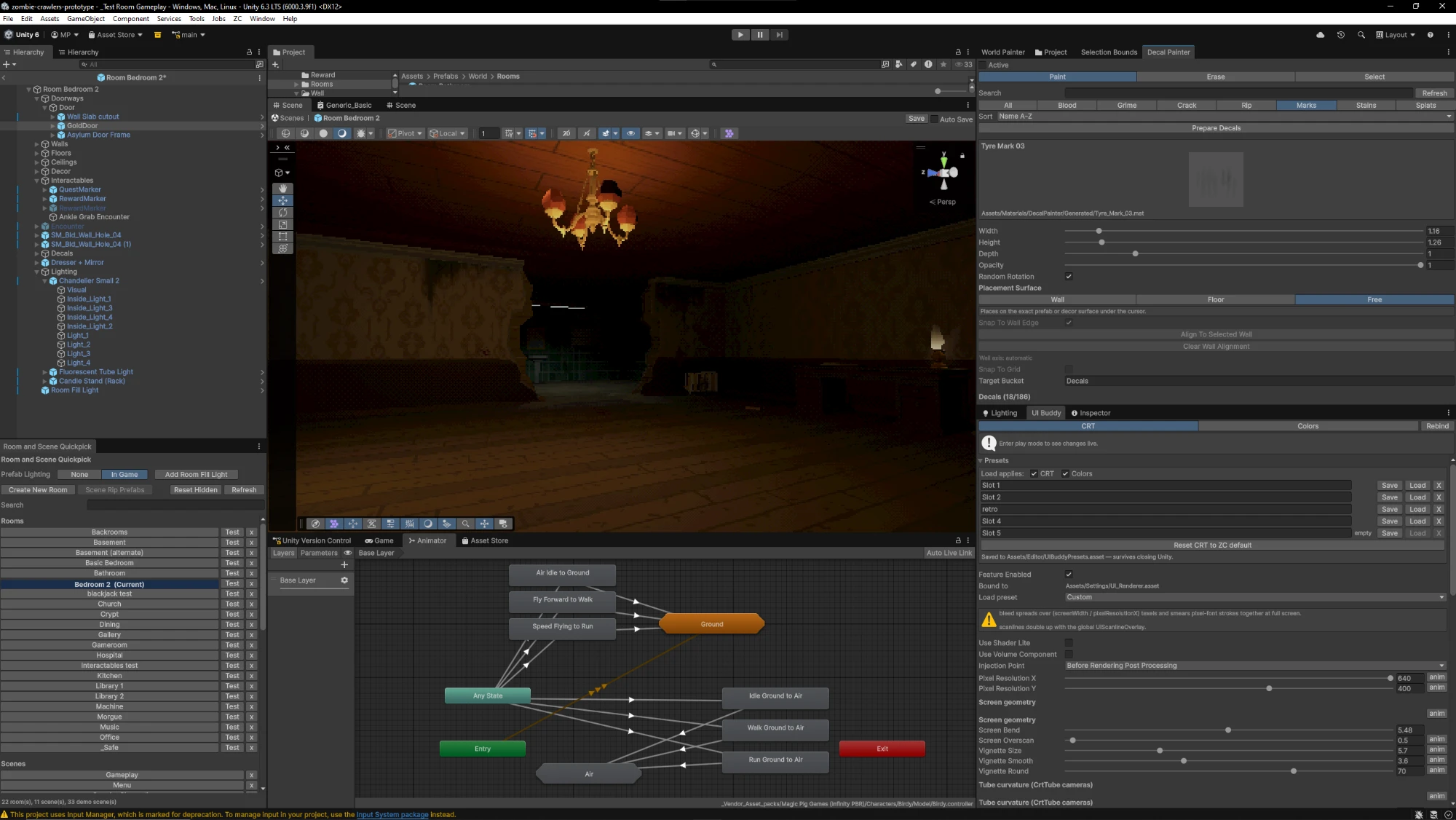The width and height of the screenshot is (1456, 820).
Task: Select the Rotate tool
Action: 282,213
